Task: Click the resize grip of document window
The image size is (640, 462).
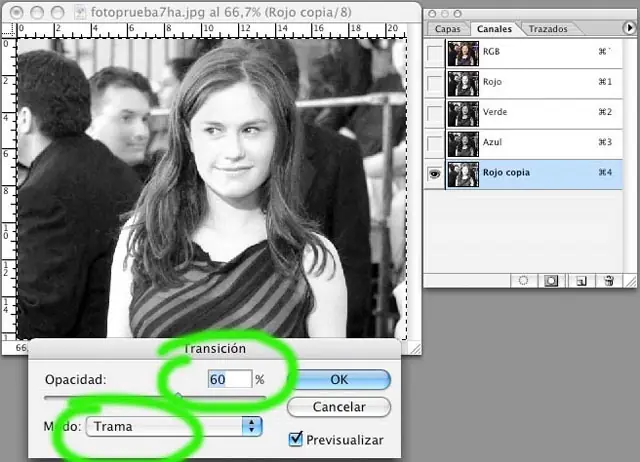Action: [x=415, y=348]
